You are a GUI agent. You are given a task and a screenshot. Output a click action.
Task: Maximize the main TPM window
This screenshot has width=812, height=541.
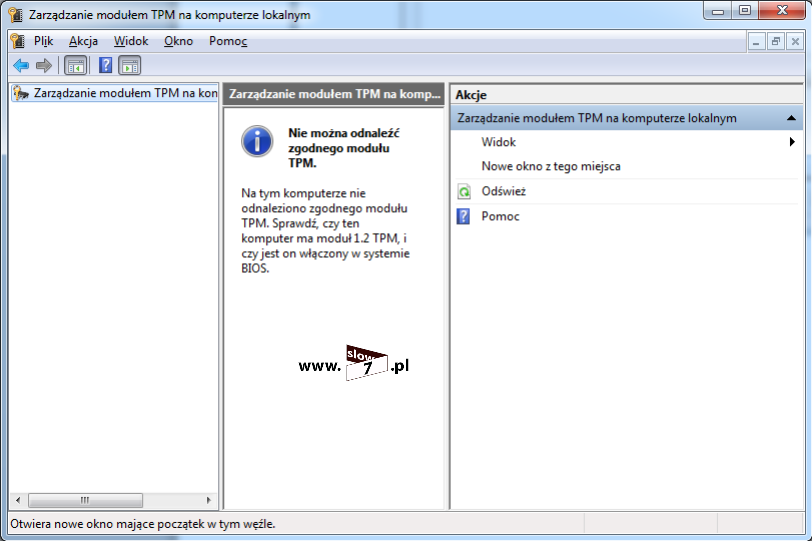[x=745, y=11]
